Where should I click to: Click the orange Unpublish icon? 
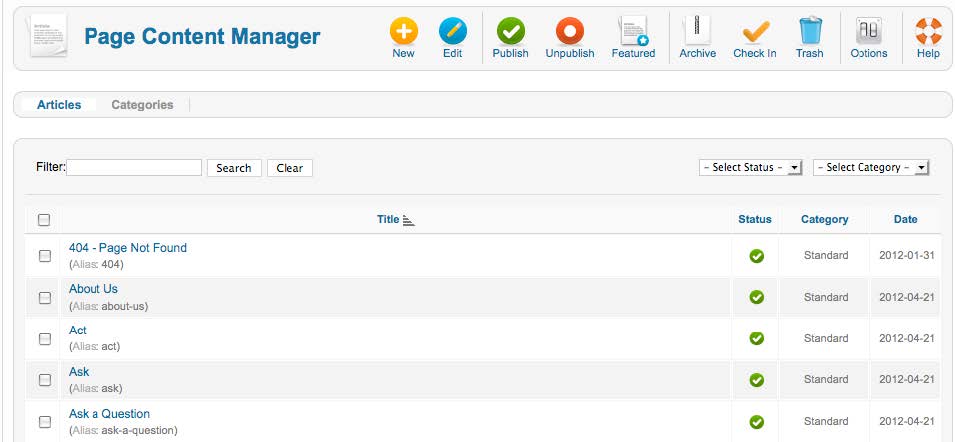(x=570, y=32)
